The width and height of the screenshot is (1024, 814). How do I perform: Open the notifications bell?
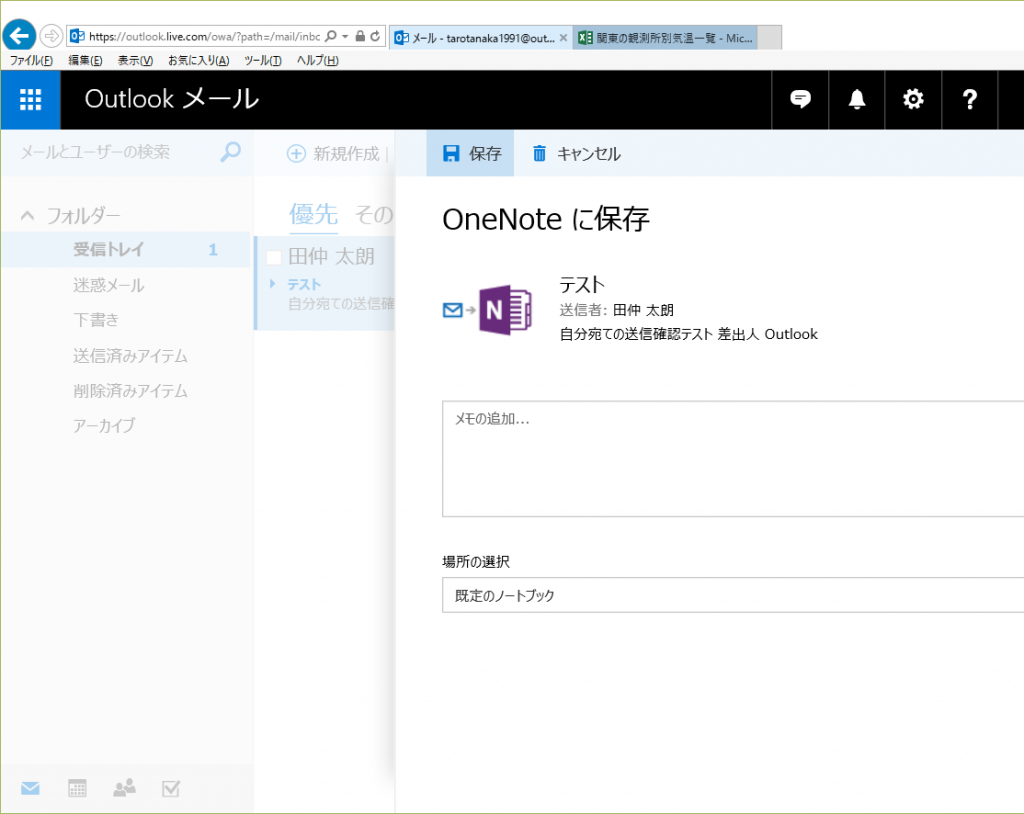856,99
